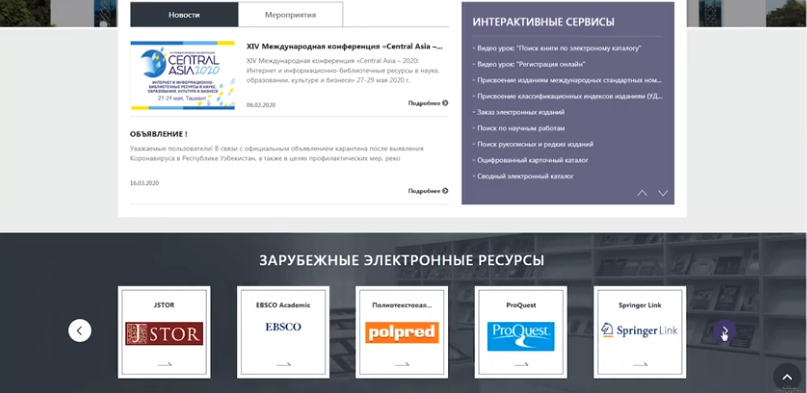Click the scroll-to-top arrow button

(x=787, y=377)
